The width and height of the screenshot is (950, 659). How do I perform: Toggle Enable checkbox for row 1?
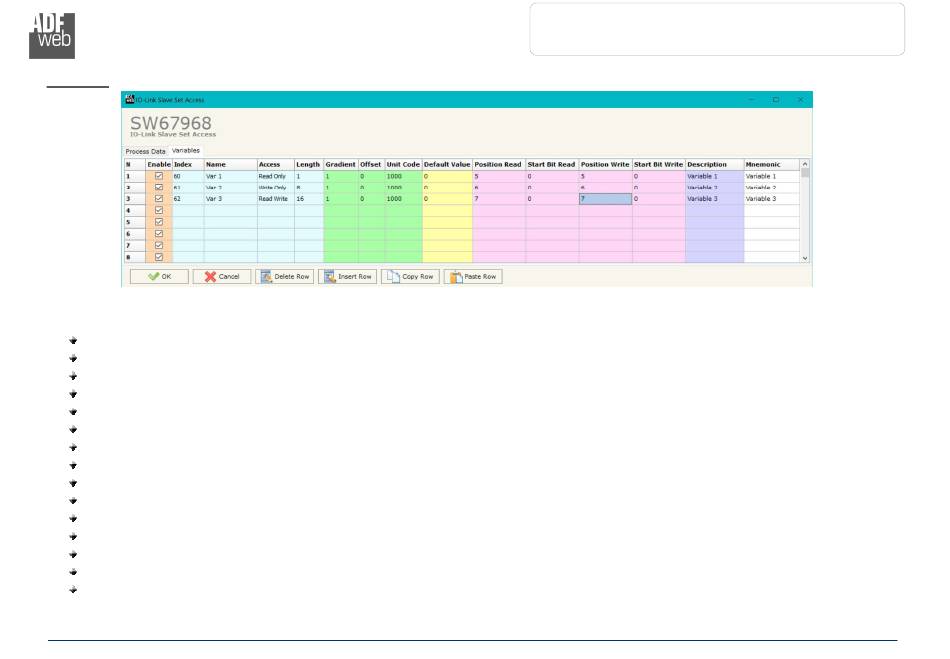(159, 176)
